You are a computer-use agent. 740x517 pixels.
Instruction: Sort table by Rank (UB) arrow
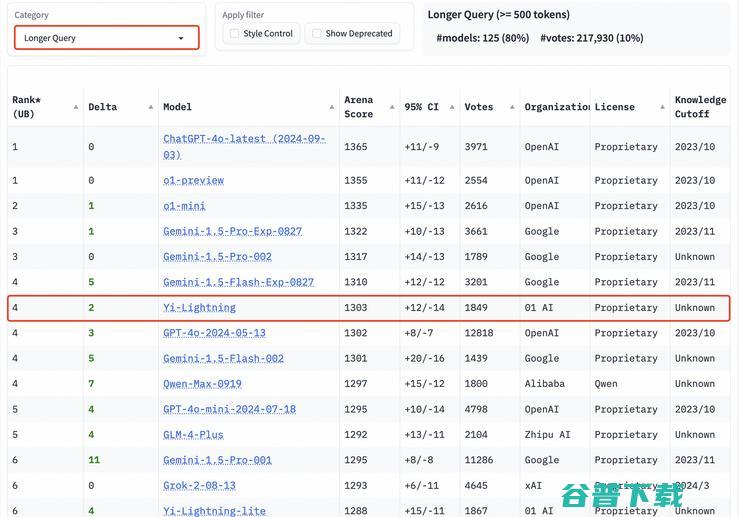coord(76,107)
